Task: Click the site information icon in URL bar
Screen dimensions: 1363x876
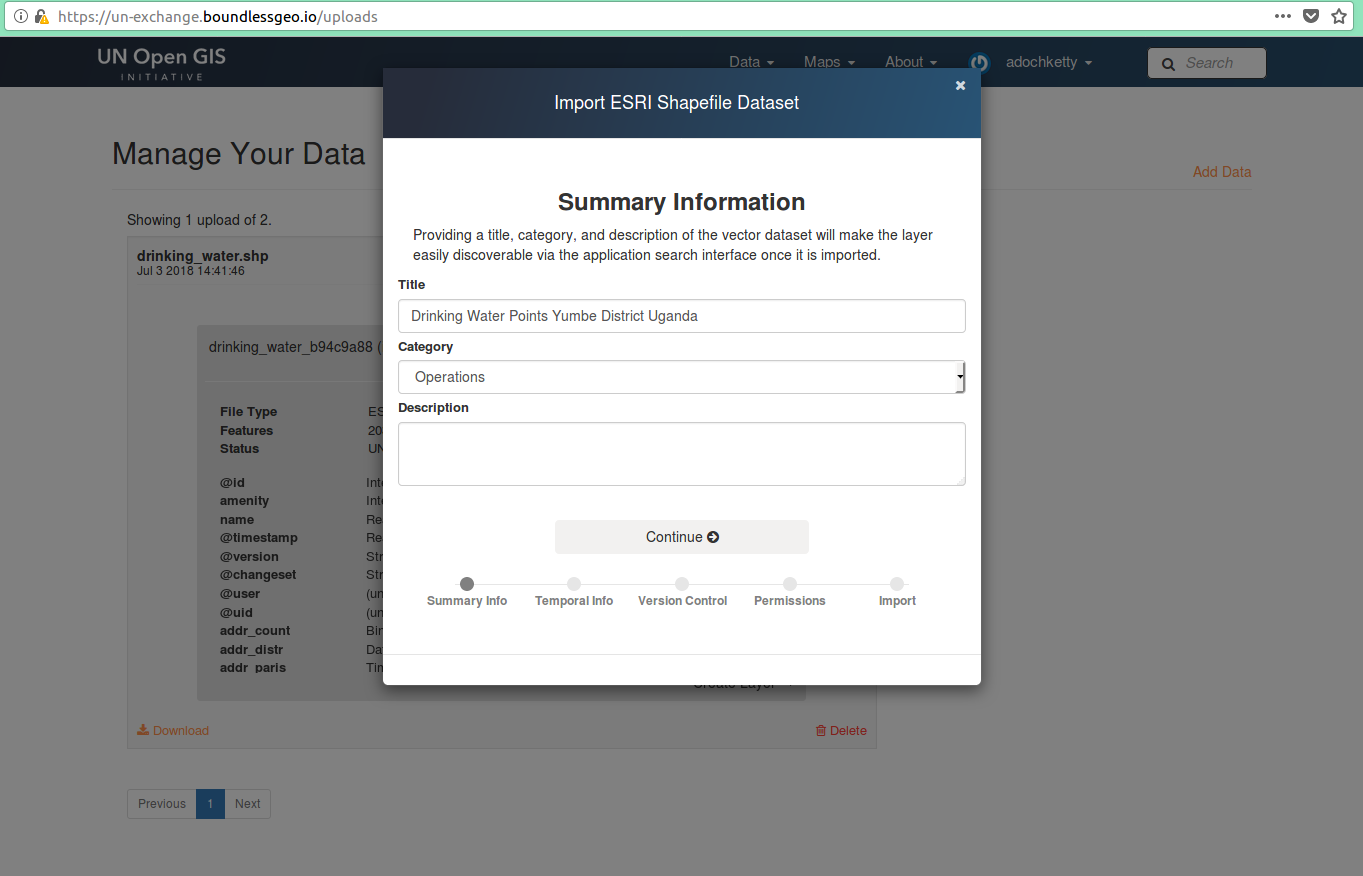Action: [21, 16]
